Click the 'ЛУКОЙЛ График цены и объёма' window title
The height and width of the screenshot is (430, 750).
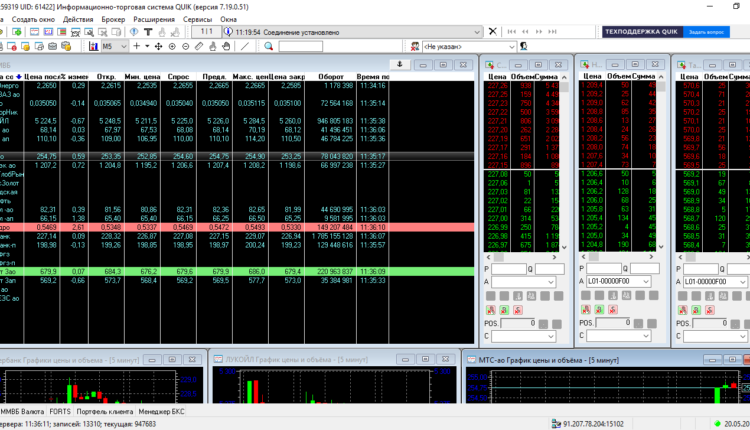pos(297,359)
